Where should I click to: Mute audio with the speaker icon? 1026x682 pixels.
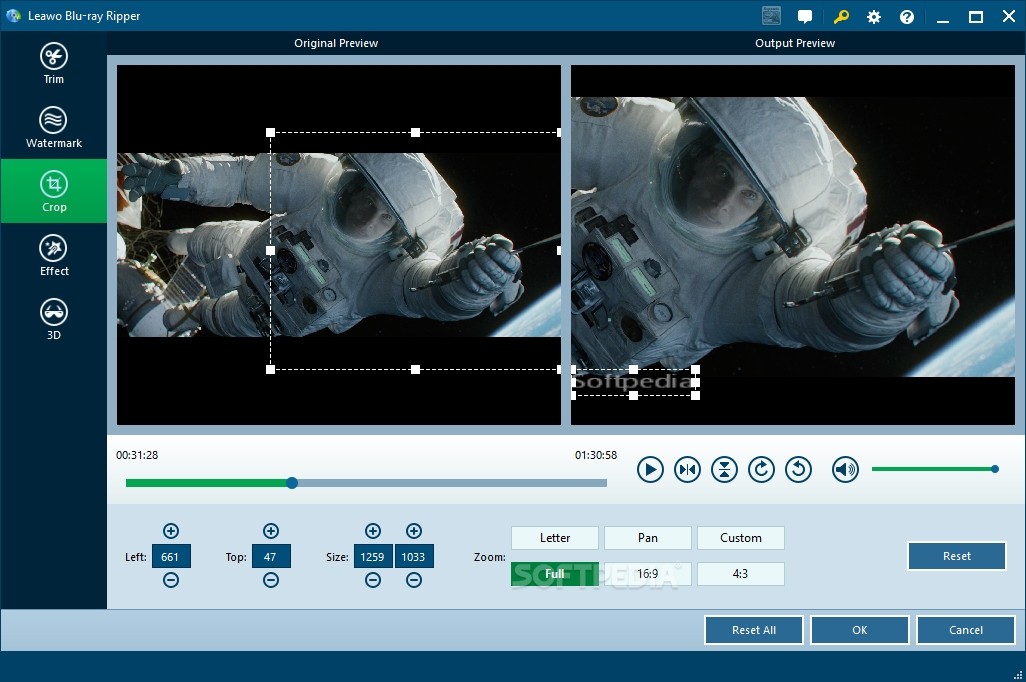pyautogui.click(x=845, y=469)
